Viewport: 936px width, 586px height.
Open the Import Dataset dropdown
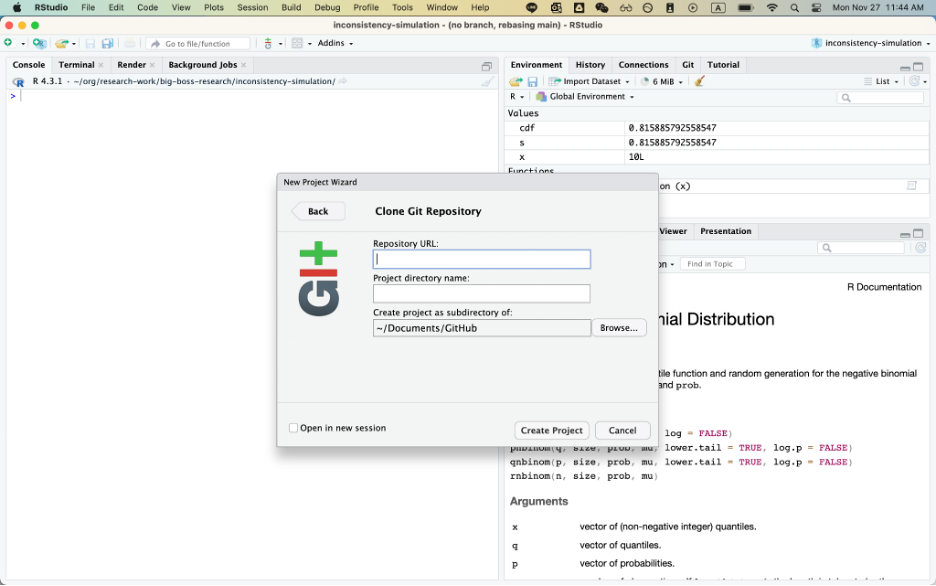tap(589, 81)
